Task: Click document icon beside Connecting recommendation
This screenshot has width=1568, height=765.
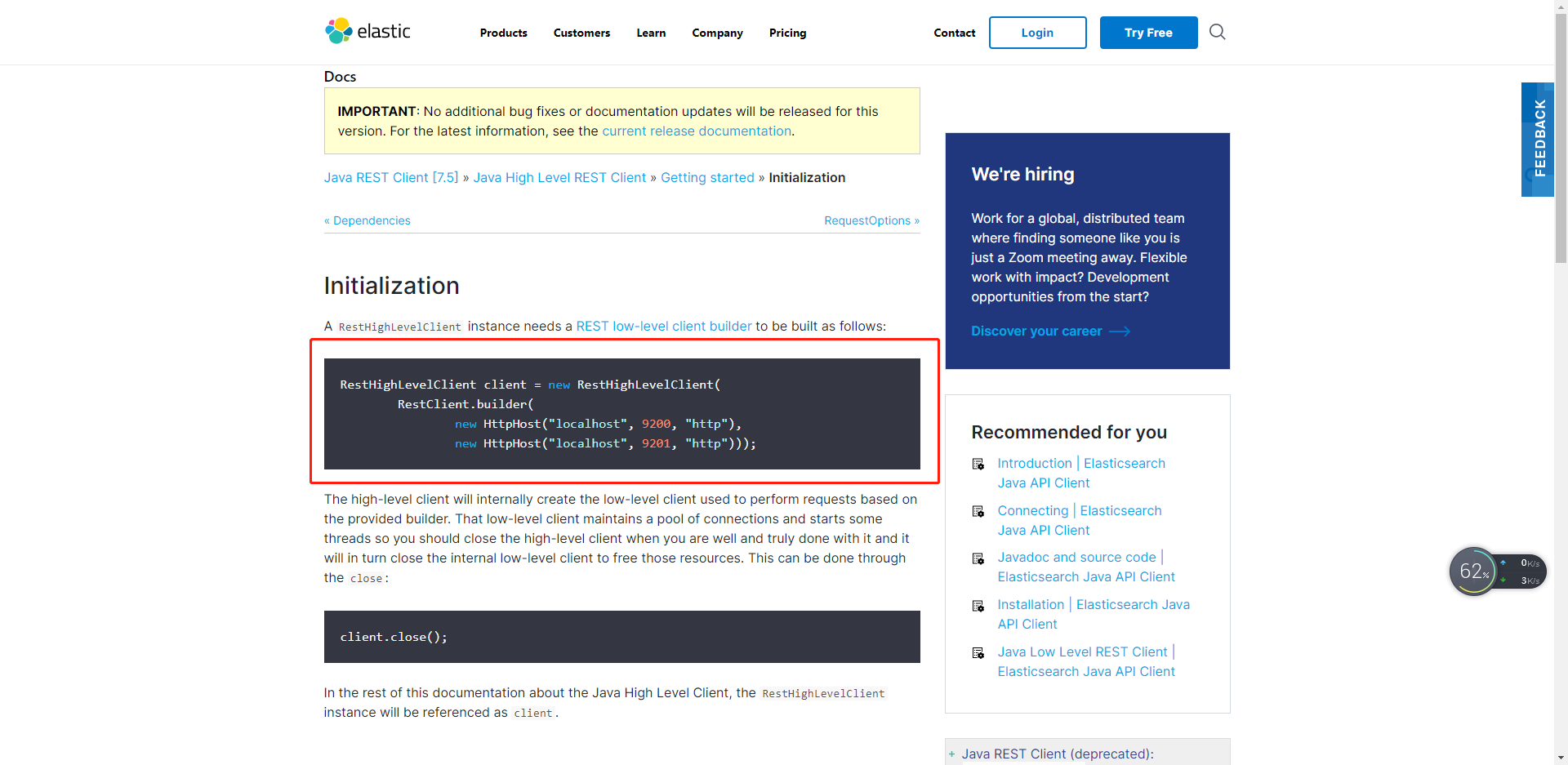Action: pos(978,511)
